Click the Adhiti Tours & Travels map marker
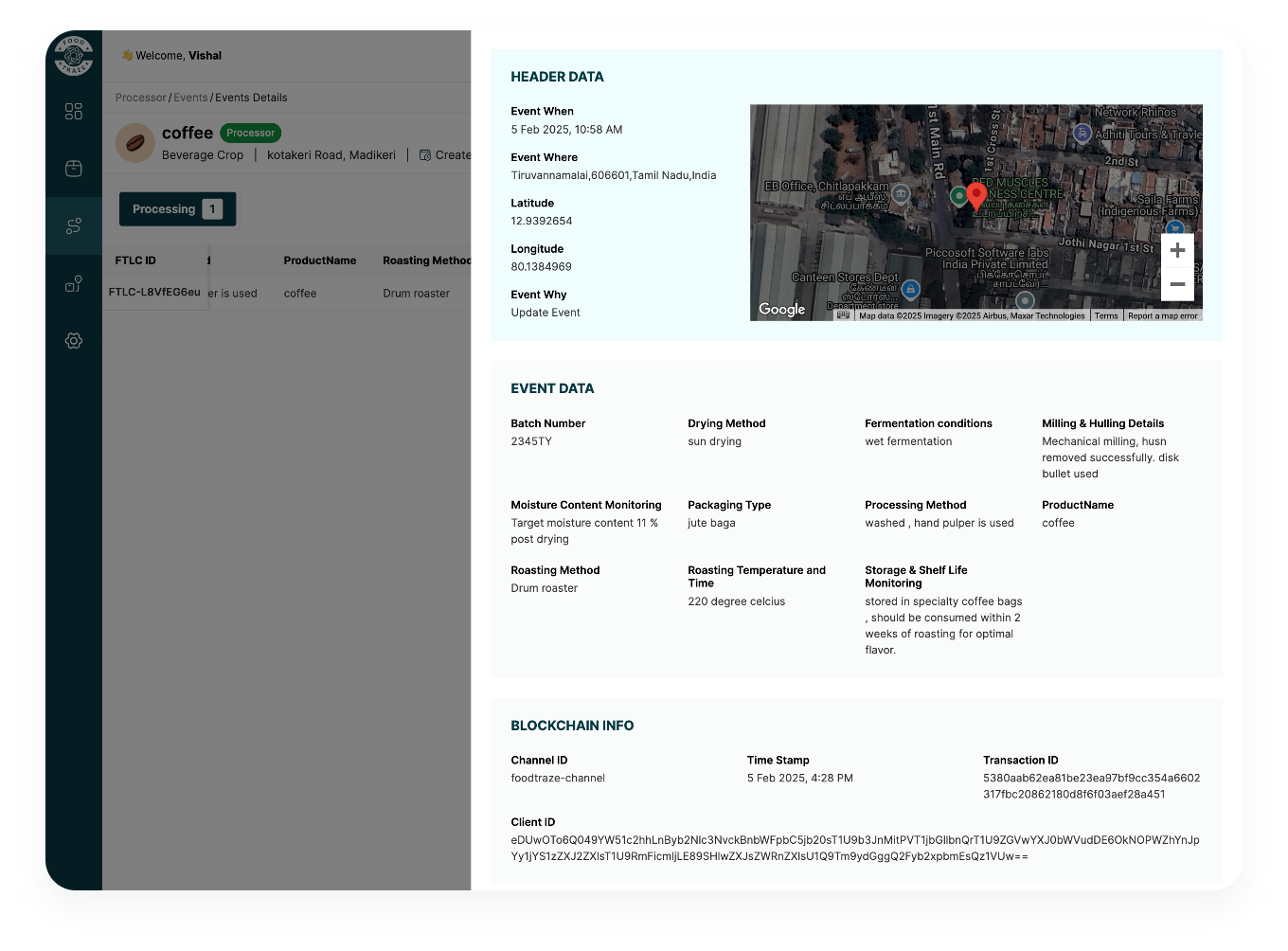Image resolution: width=1288 pixels, height=951 pixels. pyautogui.click(x=1082, y=134)
